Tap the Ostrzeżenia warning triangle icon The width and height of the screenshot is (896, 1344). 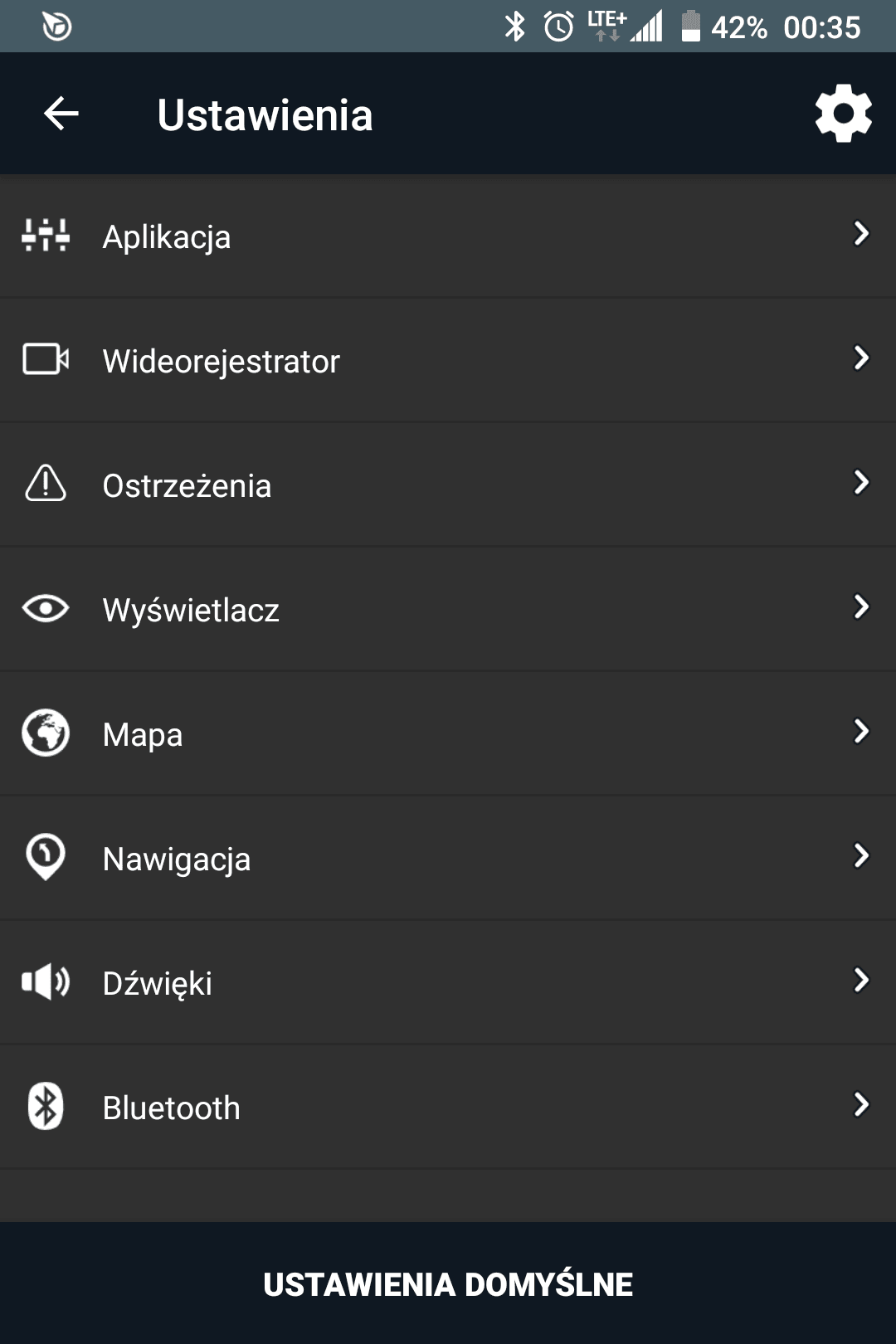(46, 483)
